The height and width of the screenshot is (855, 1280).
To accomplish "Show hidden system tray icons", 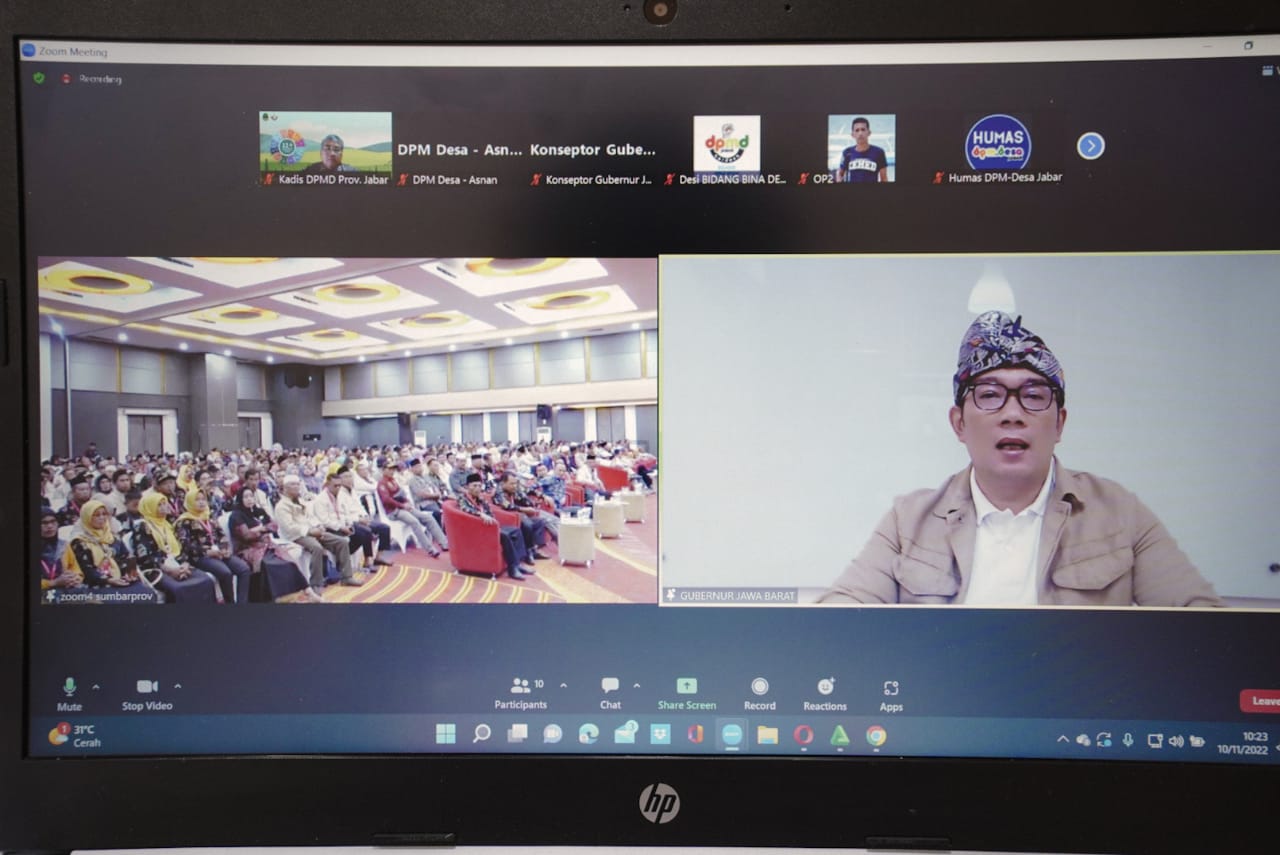I will 1062,740.
